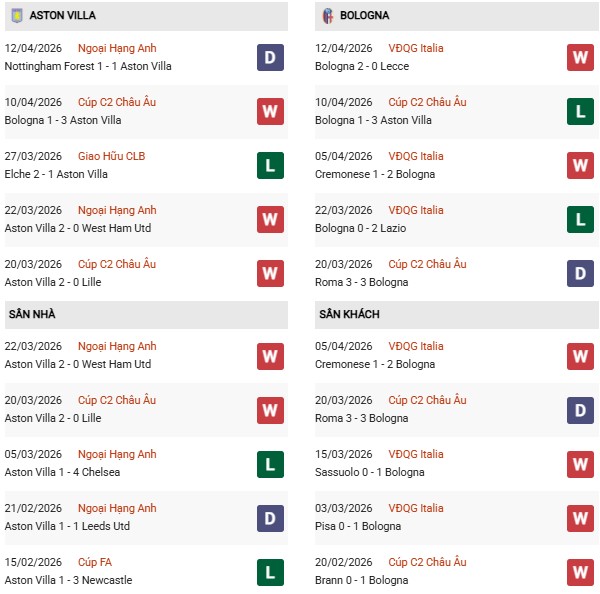
Task: Click the L badge for Aston Villa–Newcastle match
Action: tap(270, 572)
